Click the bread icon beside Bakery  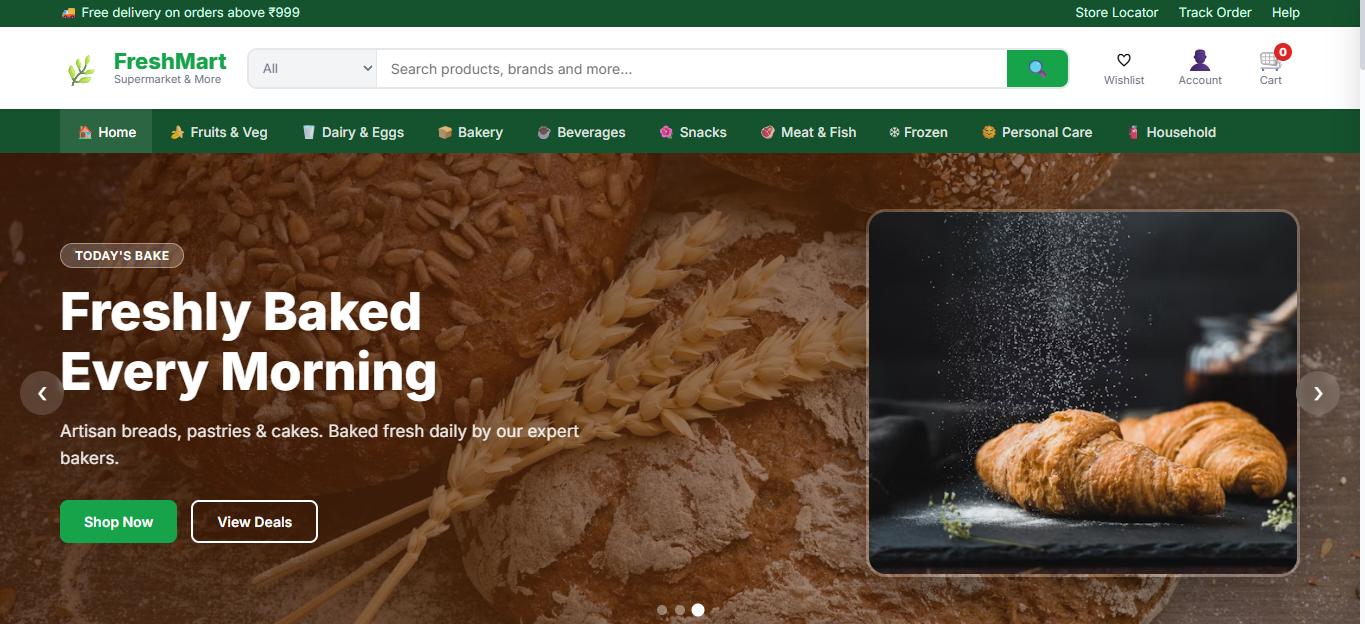click(445, 132)
